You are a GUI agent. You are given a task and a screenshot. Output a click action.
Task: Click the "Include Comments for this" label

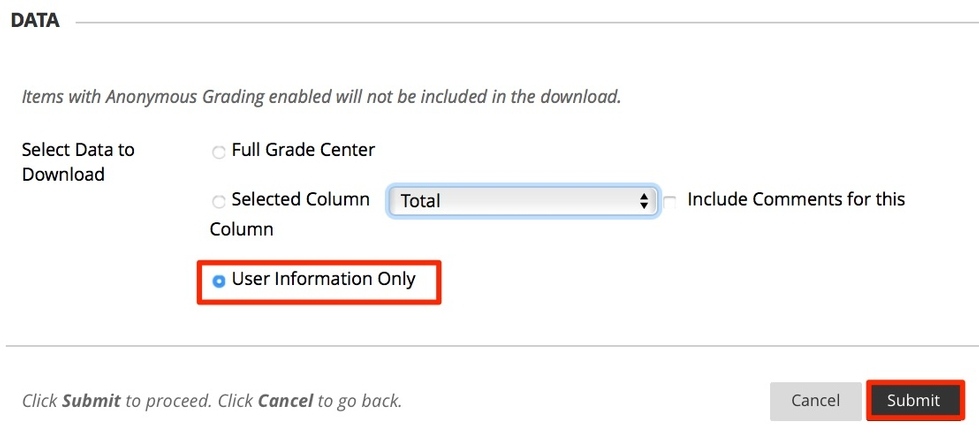[x=796, y=199]
